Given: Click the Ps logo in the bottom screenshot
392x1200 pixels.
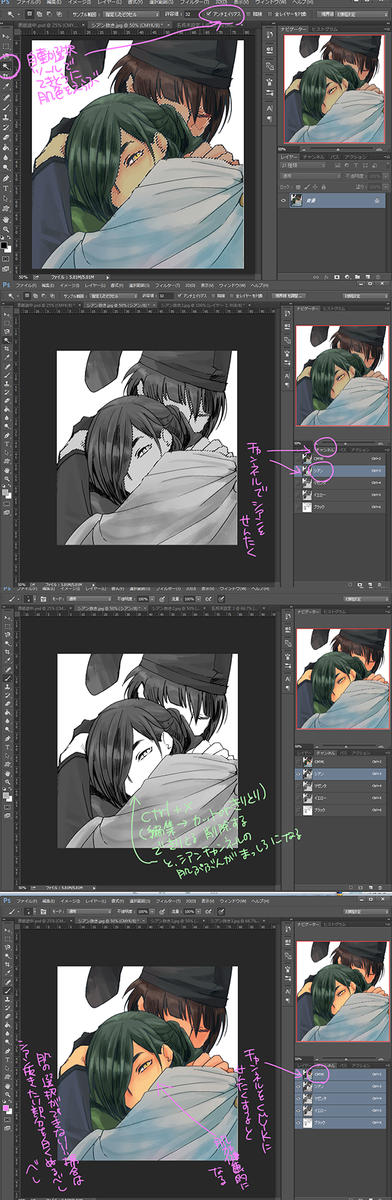Looking at the screenshot, I should point(6,901).
